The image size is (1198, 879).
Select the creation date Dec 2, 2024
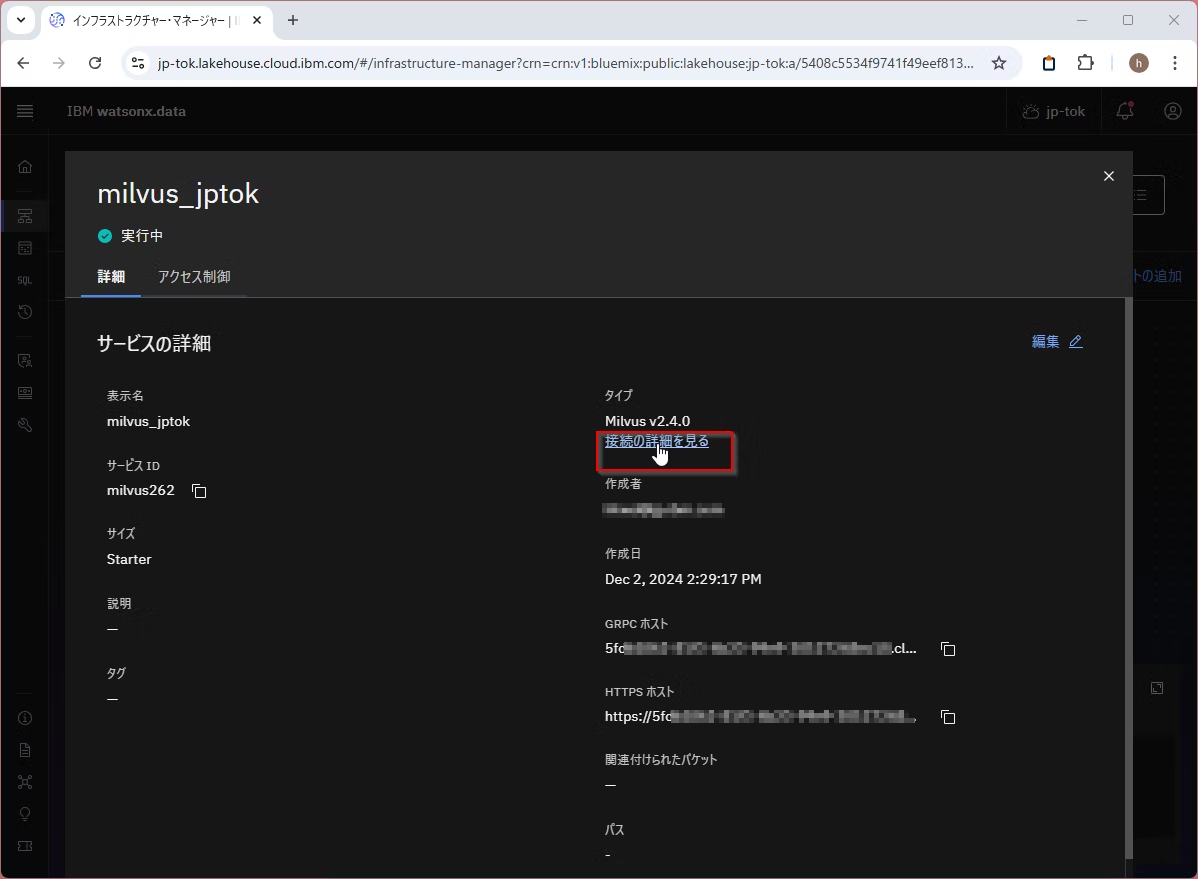tap(683, 579)
